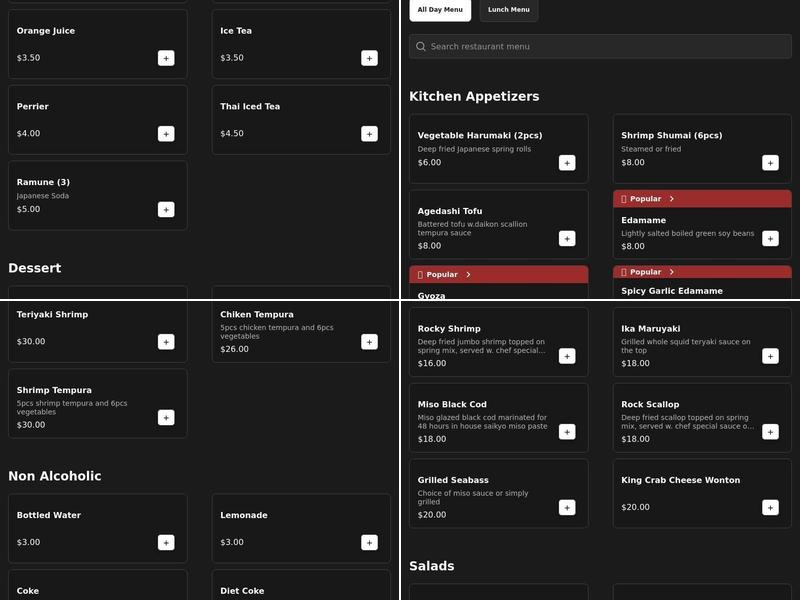Screen dimensions: 800x600
Task: Add Vegetable Harumaki using plus icon
Action: pos(567,163)
